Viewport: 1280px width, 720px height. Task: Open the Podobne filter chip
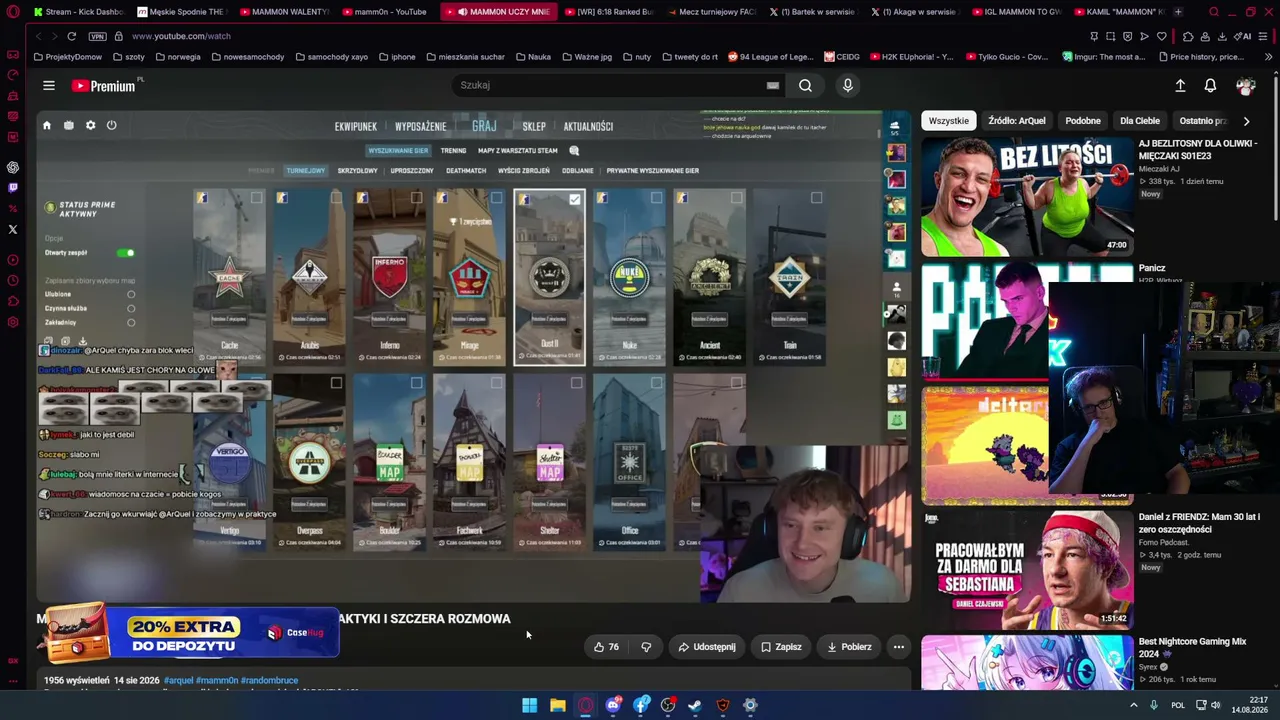tap(1083, 121)
